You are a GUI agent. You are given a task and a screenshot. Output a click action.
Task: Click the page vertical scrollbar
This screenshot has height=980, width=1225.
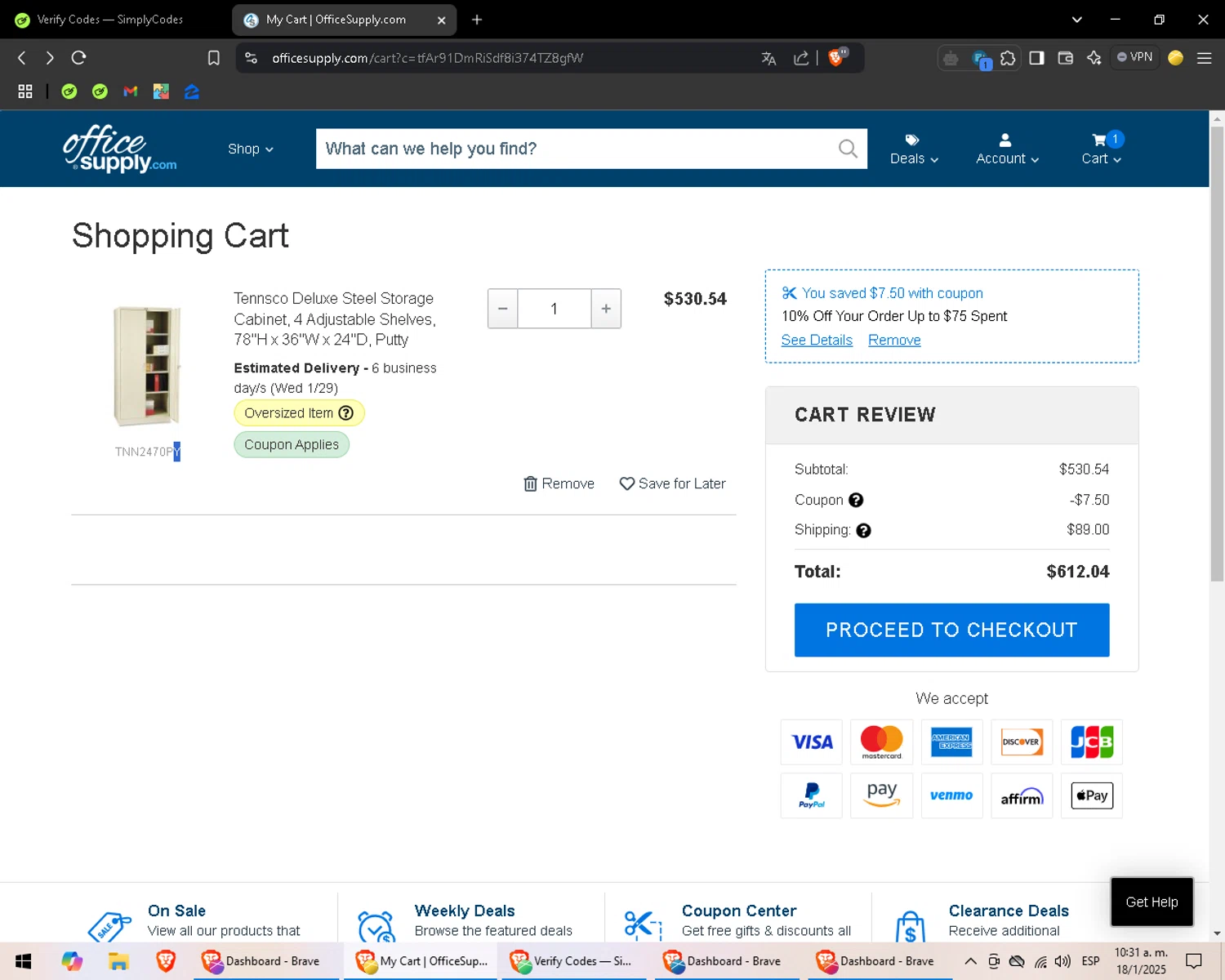pyautogui.click(x=1217, y=354)
